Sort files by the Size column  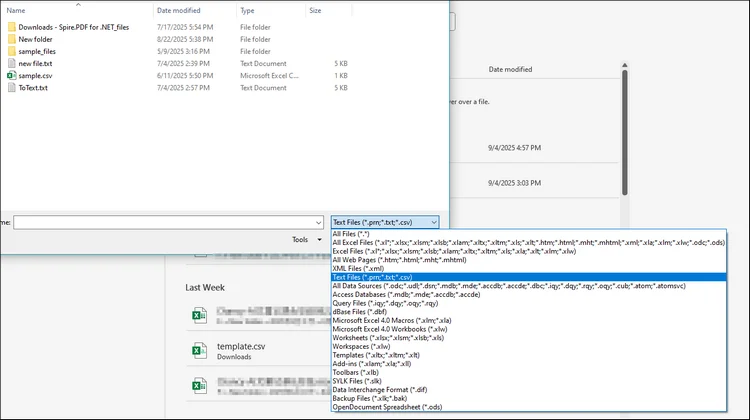[x=315, y=11]
